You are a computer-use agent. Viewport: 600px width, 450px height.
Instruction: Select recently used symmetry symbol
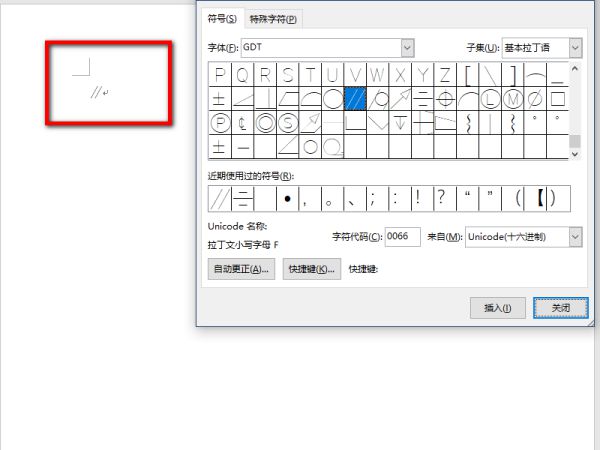[242, 199]
